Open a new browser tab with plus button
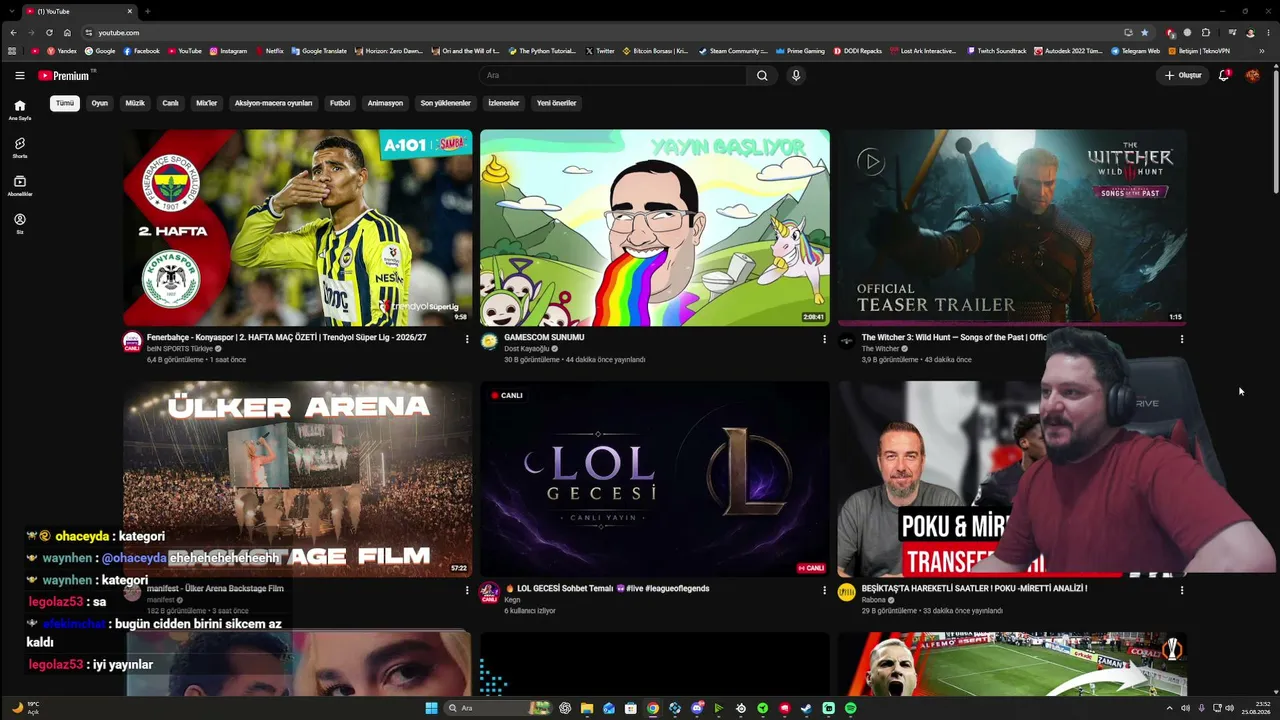The width and height of the screenshot is (1280, 720). 147,11
